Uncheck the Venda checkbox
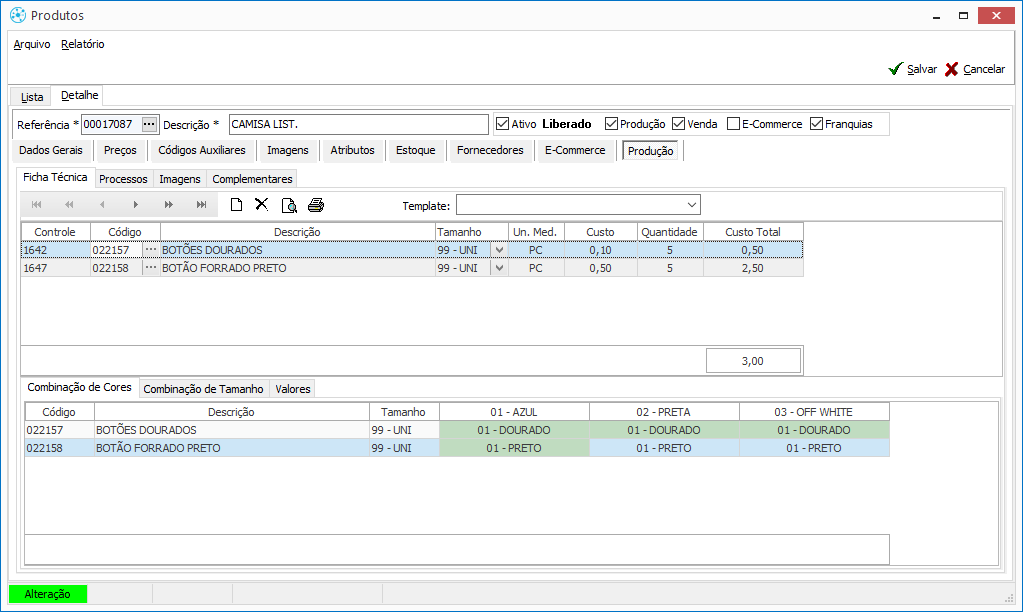Viewport: 1023px width, 612px height. pos(679,124)
